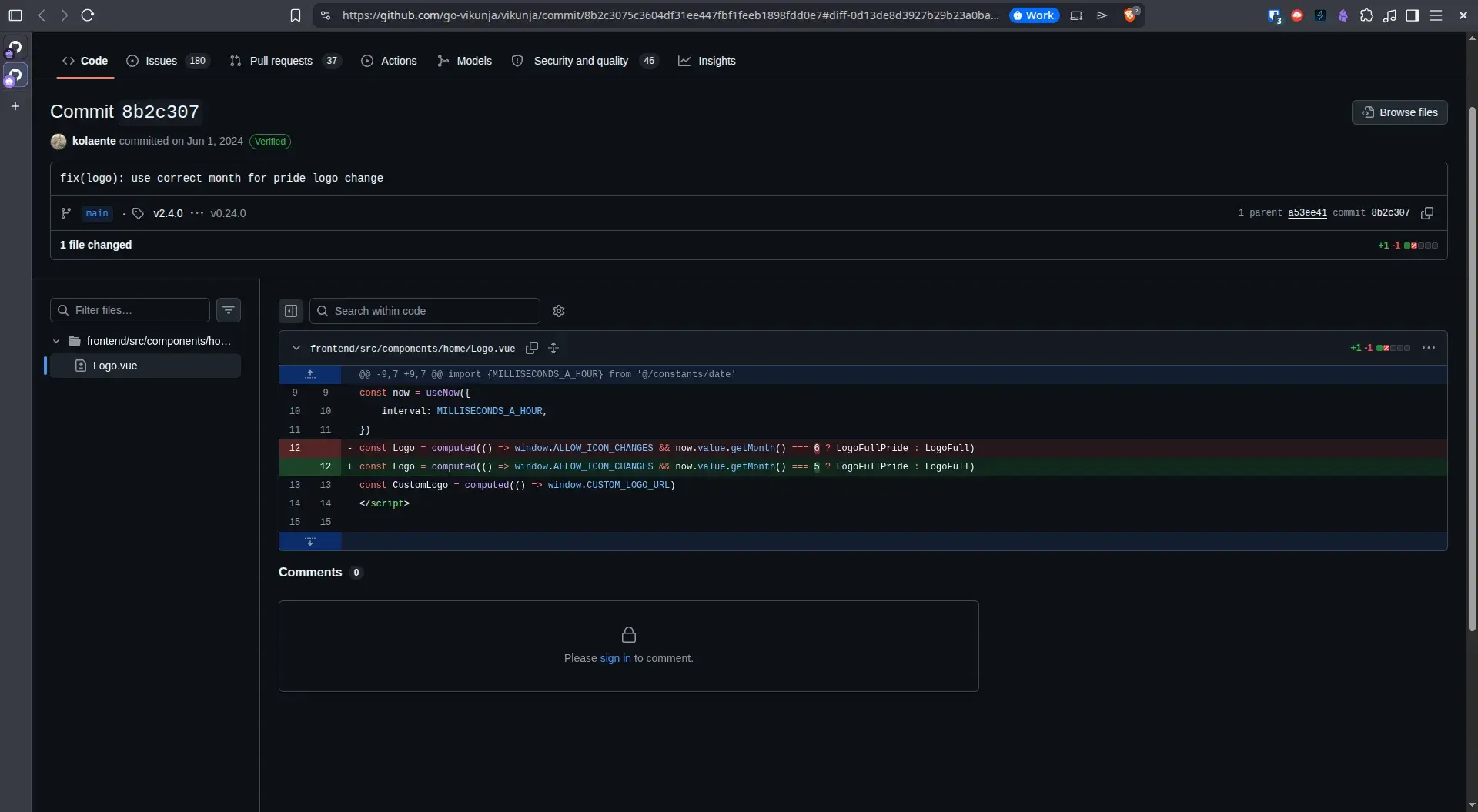The width and height of the screenshot is (1478, 812).
Task: Collapse the frontend/src/components folder
Action: click(x=56, y=341)
